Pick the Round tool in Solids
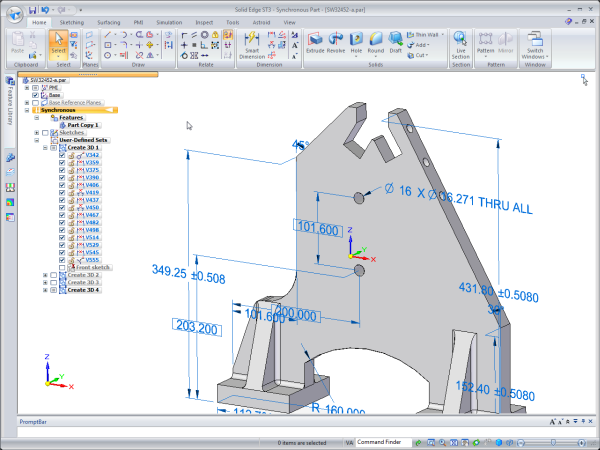This screenshot has height=450, width=600. (376, 41)
